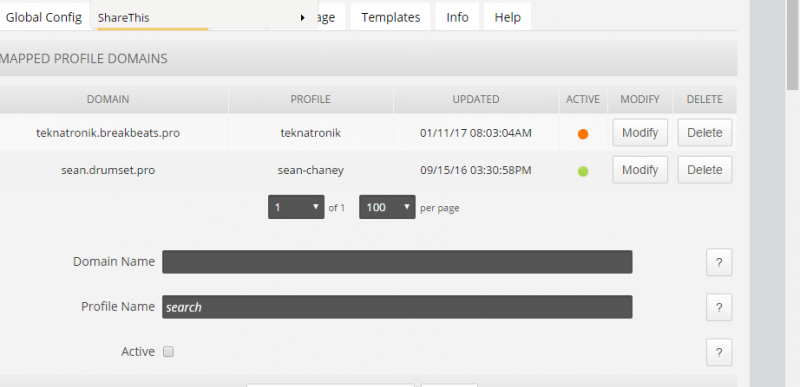800x387 pixels.
Task: Switch to the Global Config tab
Action: [44, 17]
